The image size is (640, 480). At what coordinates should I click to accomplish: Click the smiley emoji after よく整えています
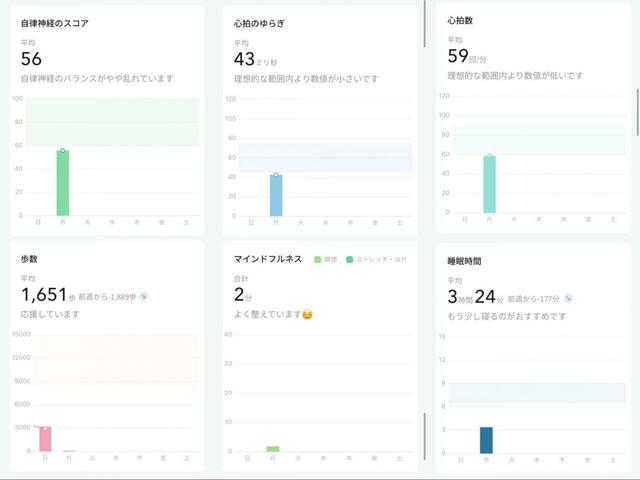coord(308,315)
